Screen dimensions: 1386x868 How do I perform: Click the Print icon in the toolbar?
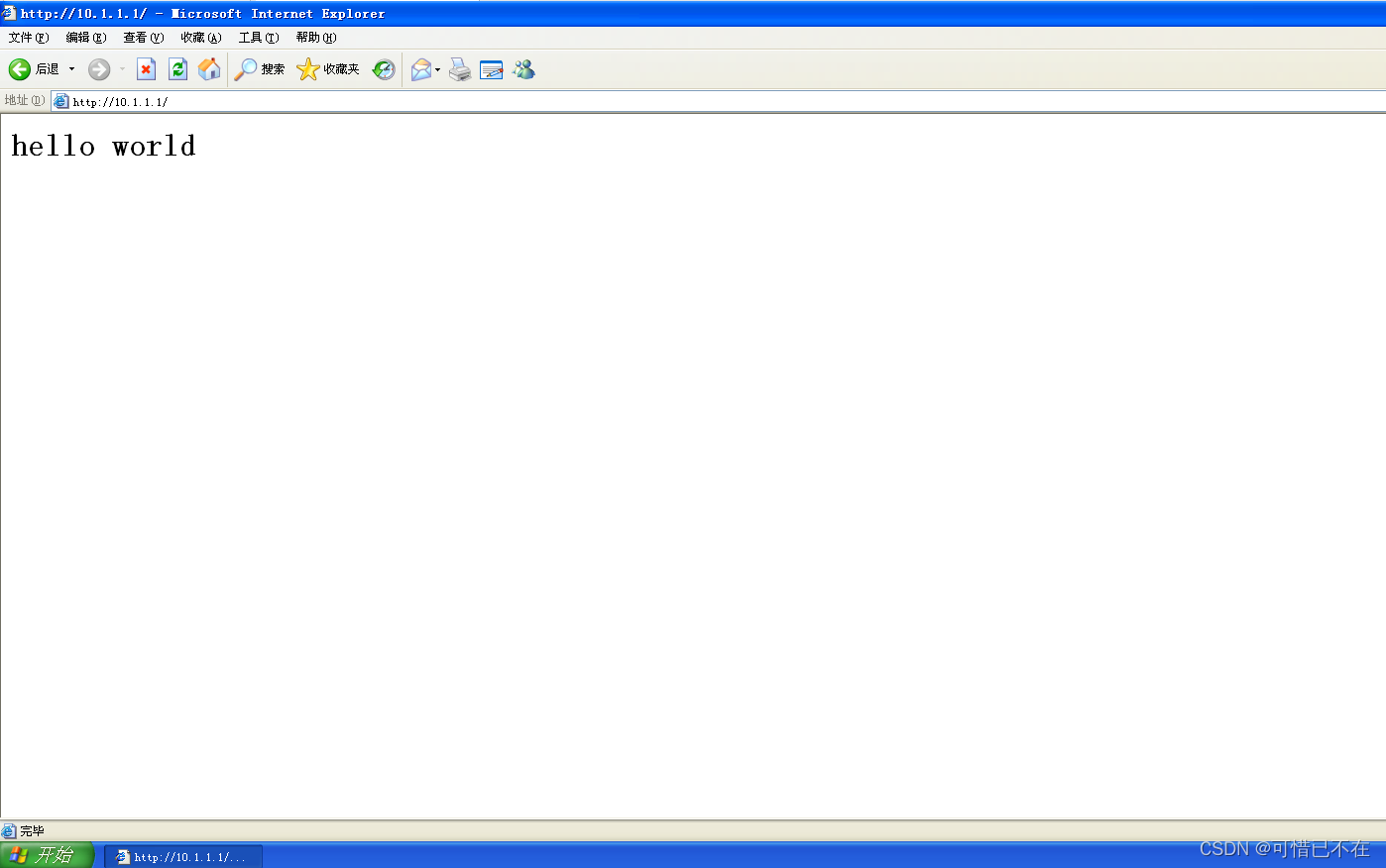pos(458,68)
